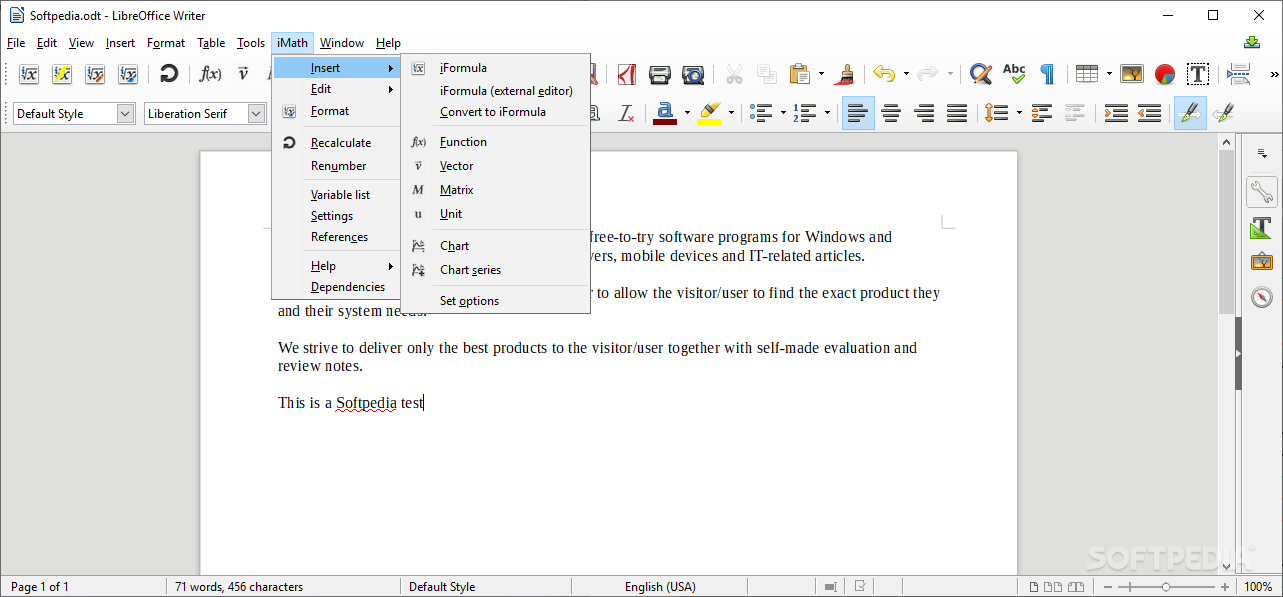This screenshot has width=1283, height=597.
Task: Click the Export as PDF icon
Action: (x=627, y=74)
